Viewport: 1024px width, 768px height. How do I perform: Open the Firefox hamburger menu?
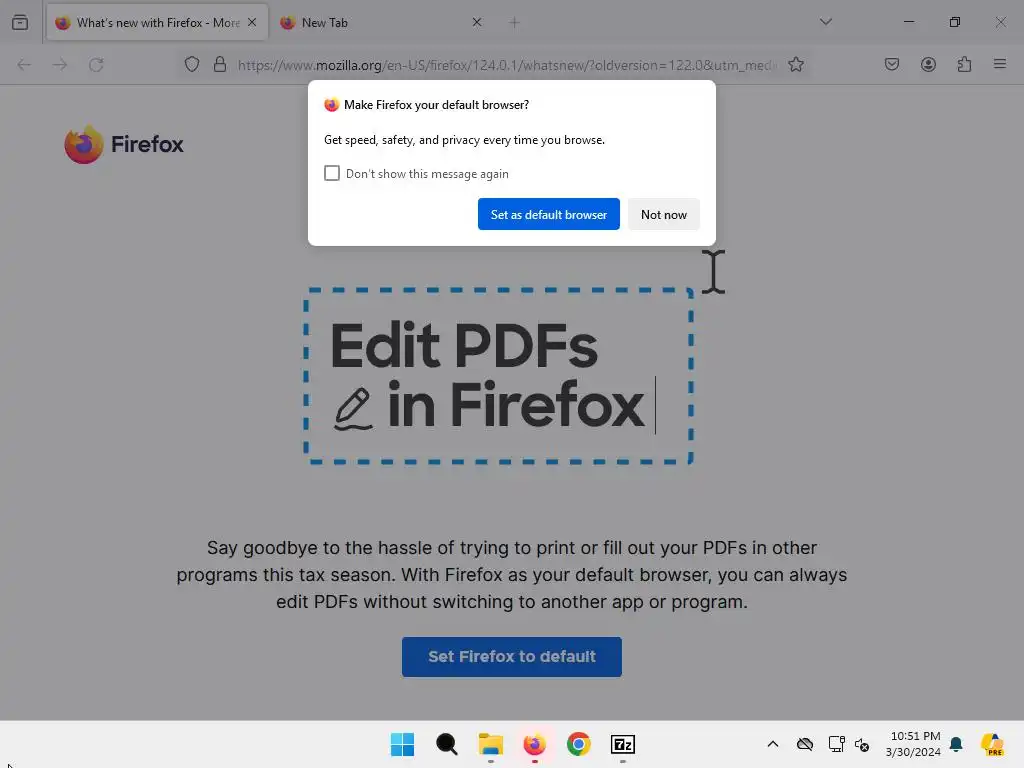point(1000,65)
